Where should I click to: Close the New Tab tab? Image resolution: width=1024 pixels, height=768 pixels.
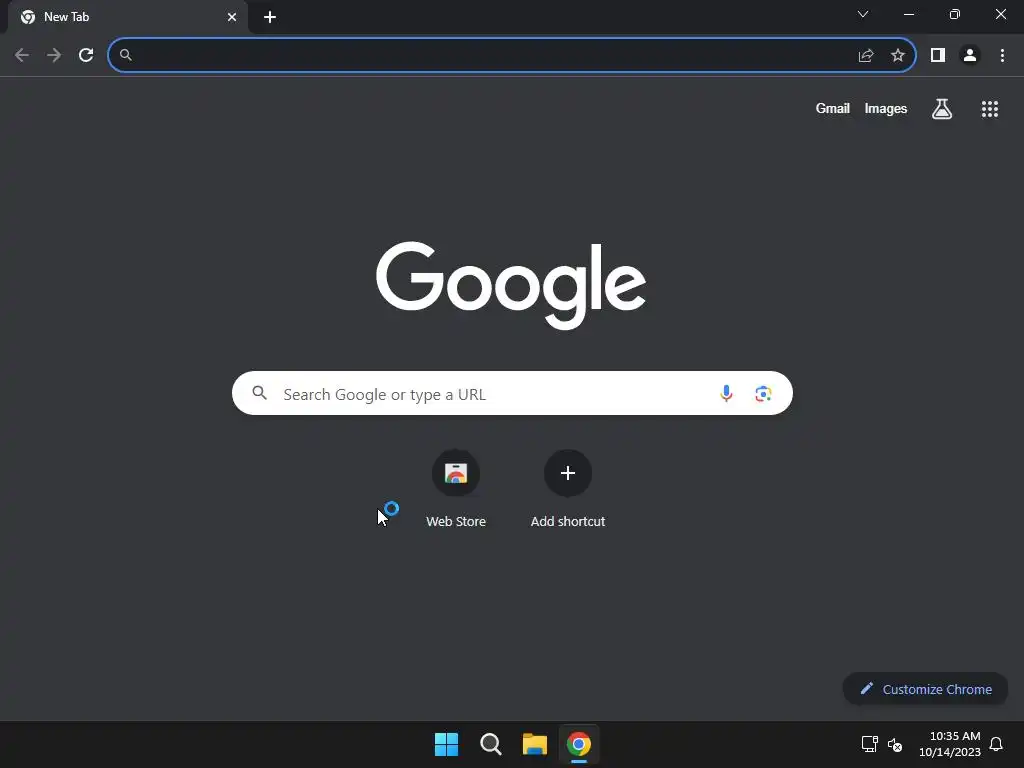232,17
